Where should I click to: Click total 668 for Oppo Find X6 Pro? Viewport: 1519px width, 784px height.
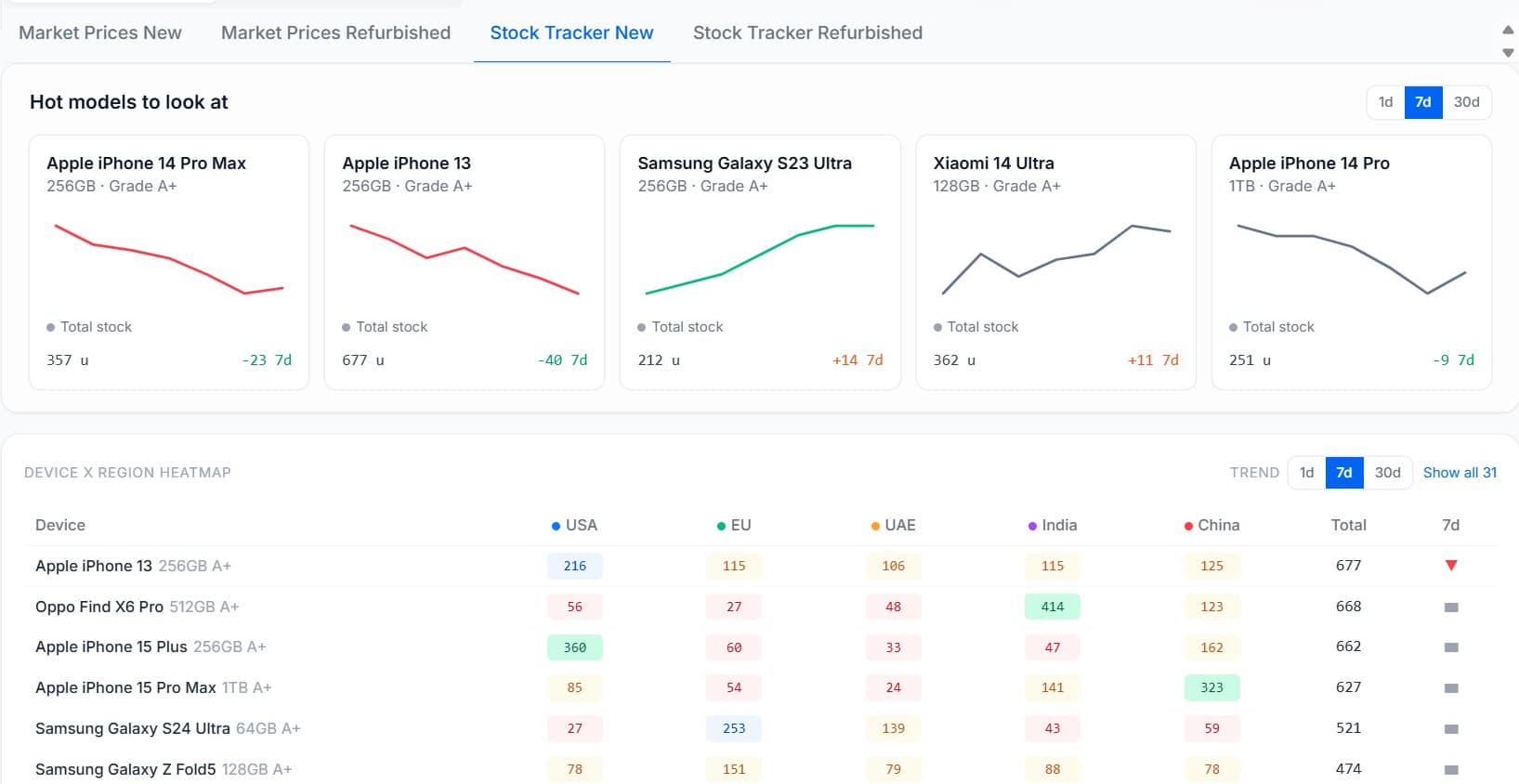(x=1348, y=607)
